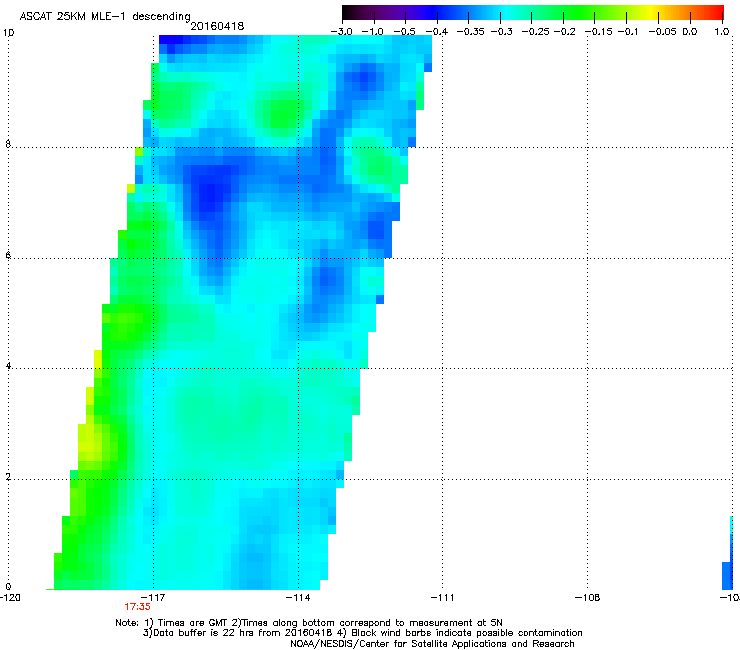Click the colorbar label -0.15
This screenshot has height=650, width=740.
click(x=598, y=32)
